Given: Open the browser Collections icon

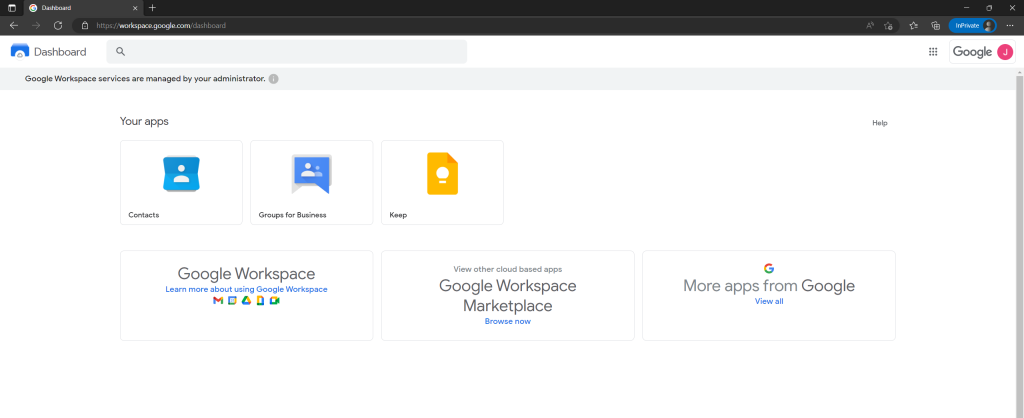Looking at the screenshot, I should point(935,25).
